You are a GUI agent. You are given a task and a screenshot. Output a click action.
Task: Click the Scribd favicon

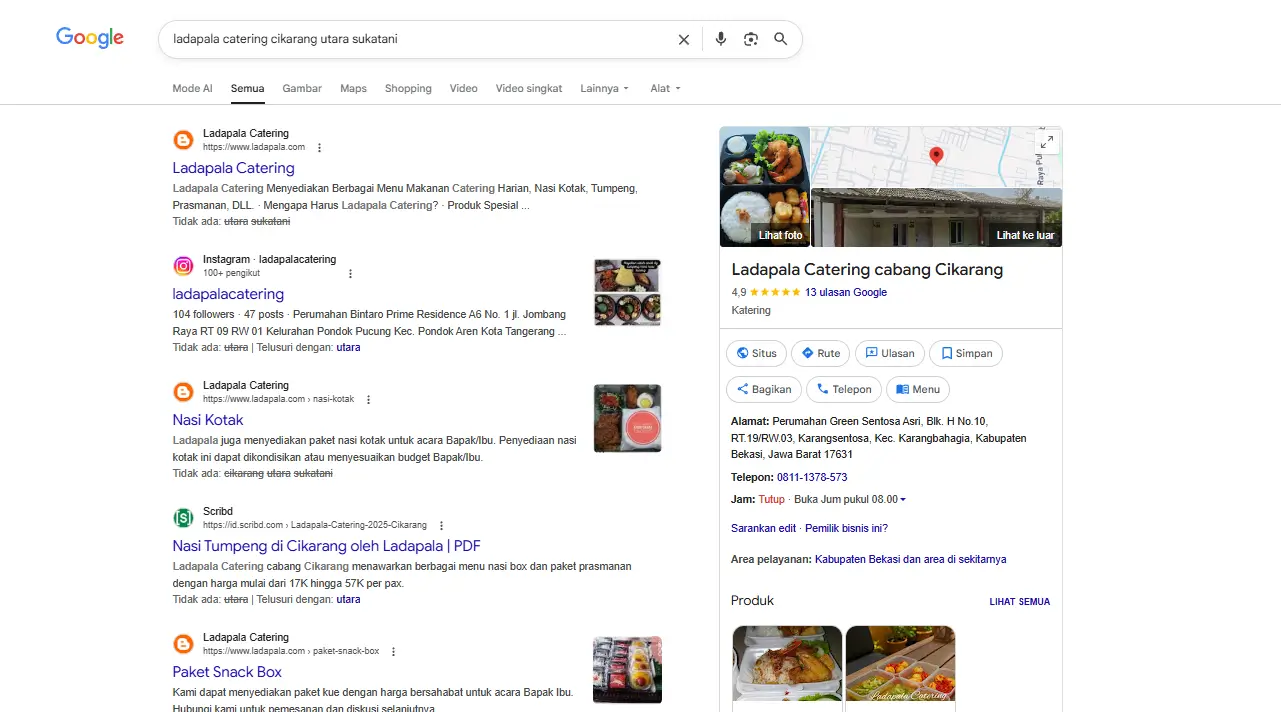point(183,518)
